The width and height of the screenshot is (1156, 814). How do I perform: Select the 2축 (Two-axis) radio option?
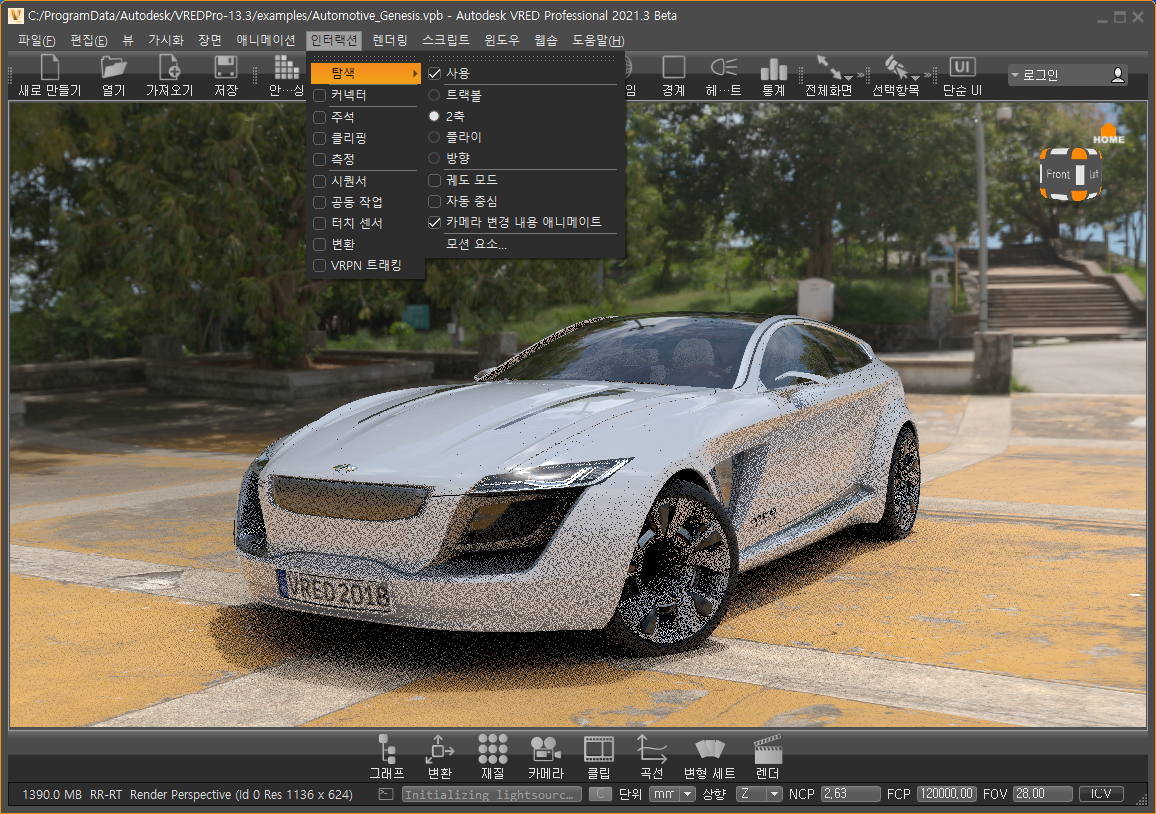(434, 116)
